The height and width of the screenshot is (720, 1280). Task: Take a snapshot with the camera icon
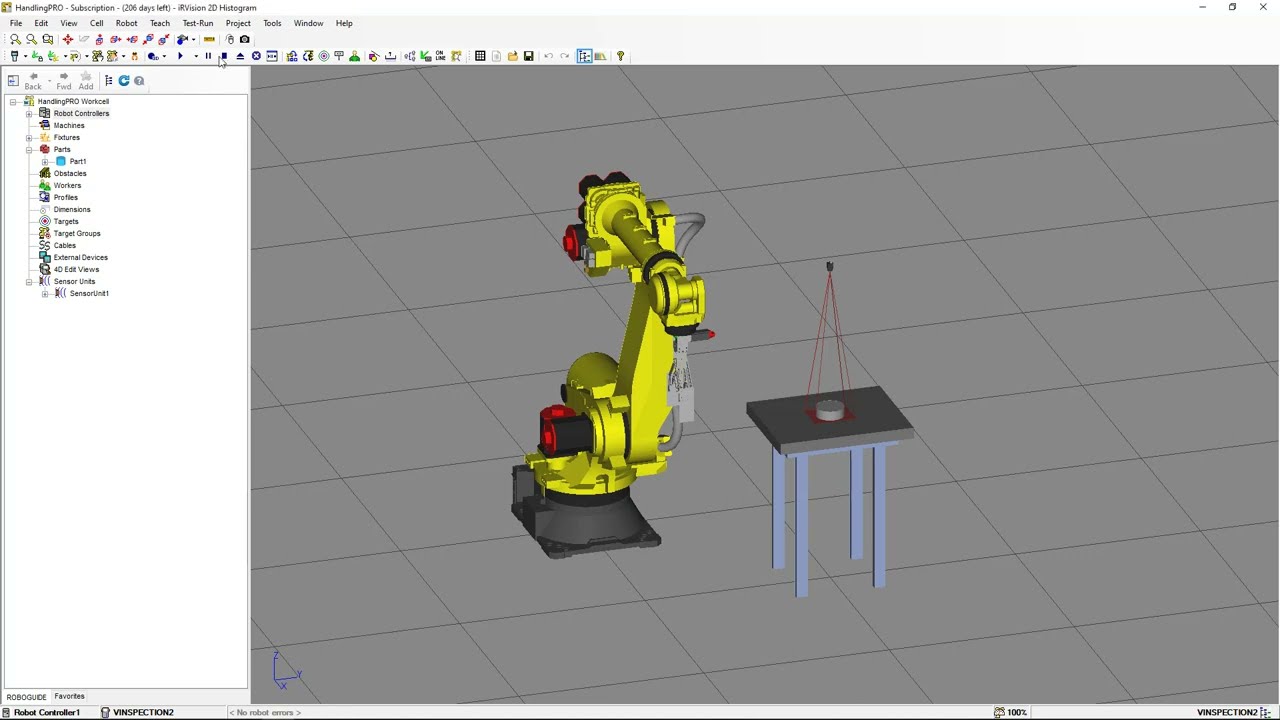tap(245, 39)
